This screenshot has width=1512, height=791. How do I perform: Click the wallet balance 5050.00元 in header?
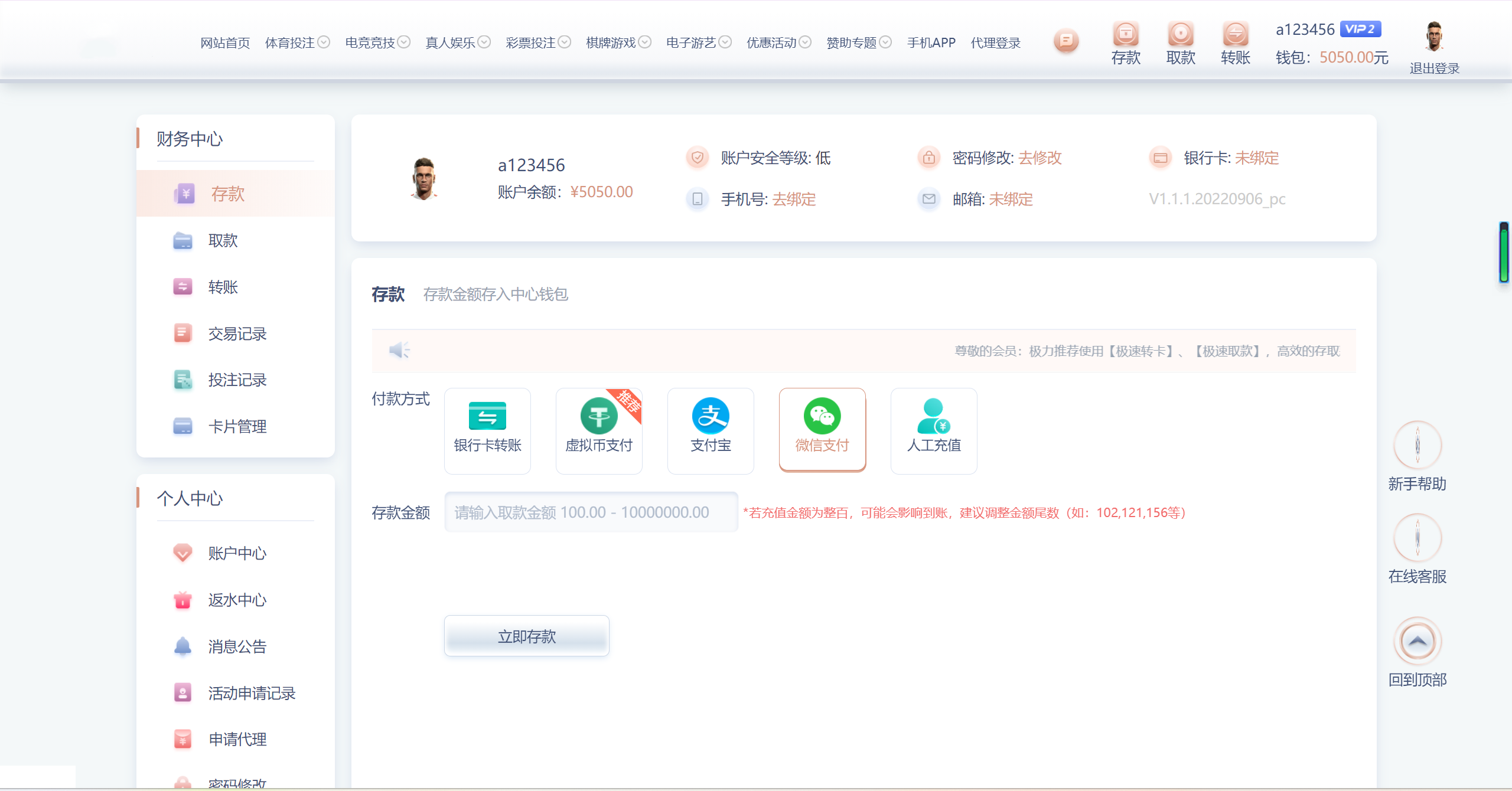pos(1354,57)
